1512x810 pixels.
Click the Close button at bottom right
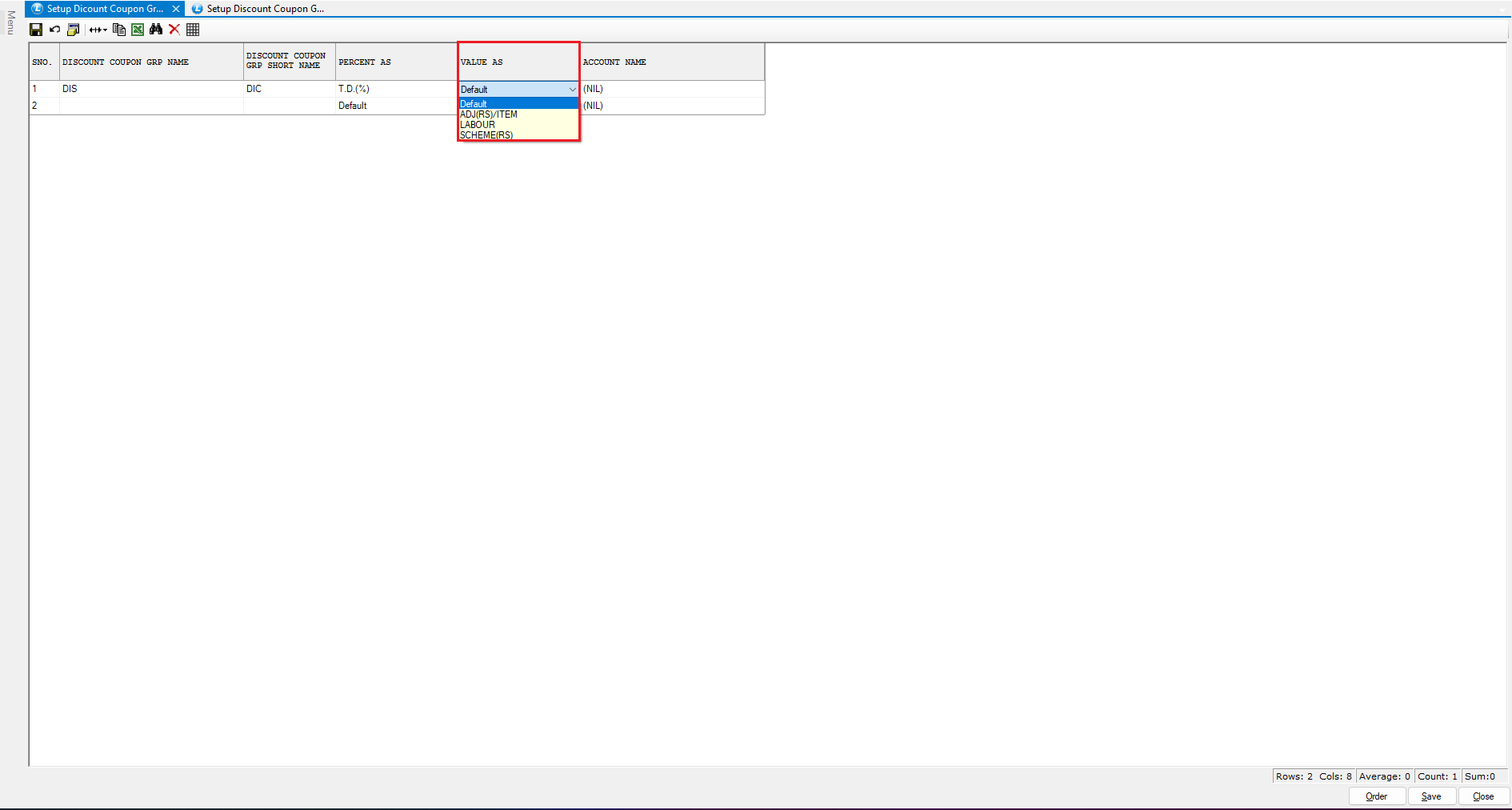click(1482, 796)
